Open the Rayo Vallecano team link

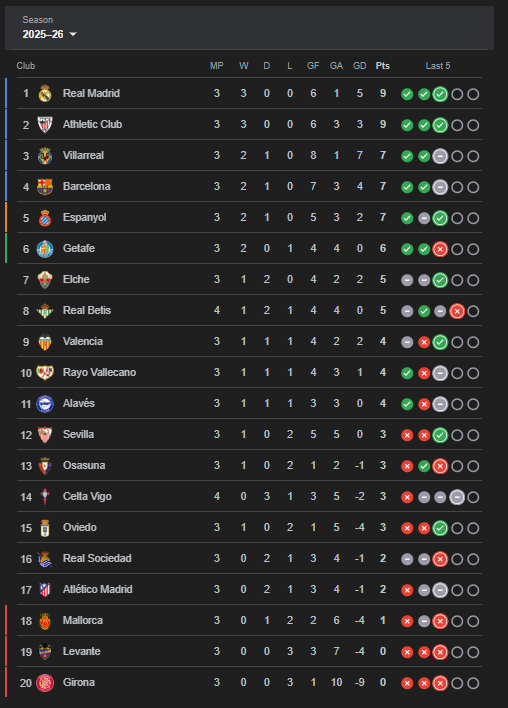point(99,372)
